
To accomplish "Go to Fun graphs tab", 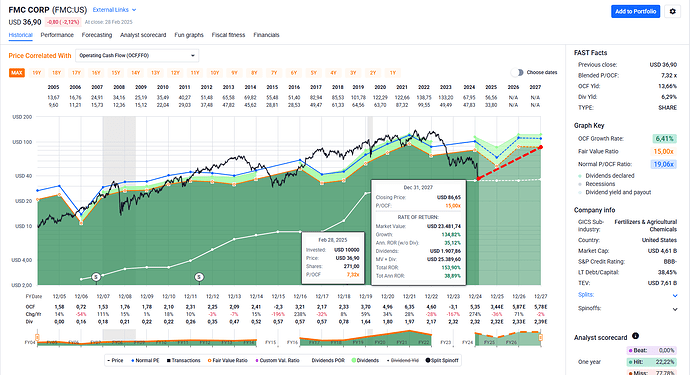I will coord(189,35).
